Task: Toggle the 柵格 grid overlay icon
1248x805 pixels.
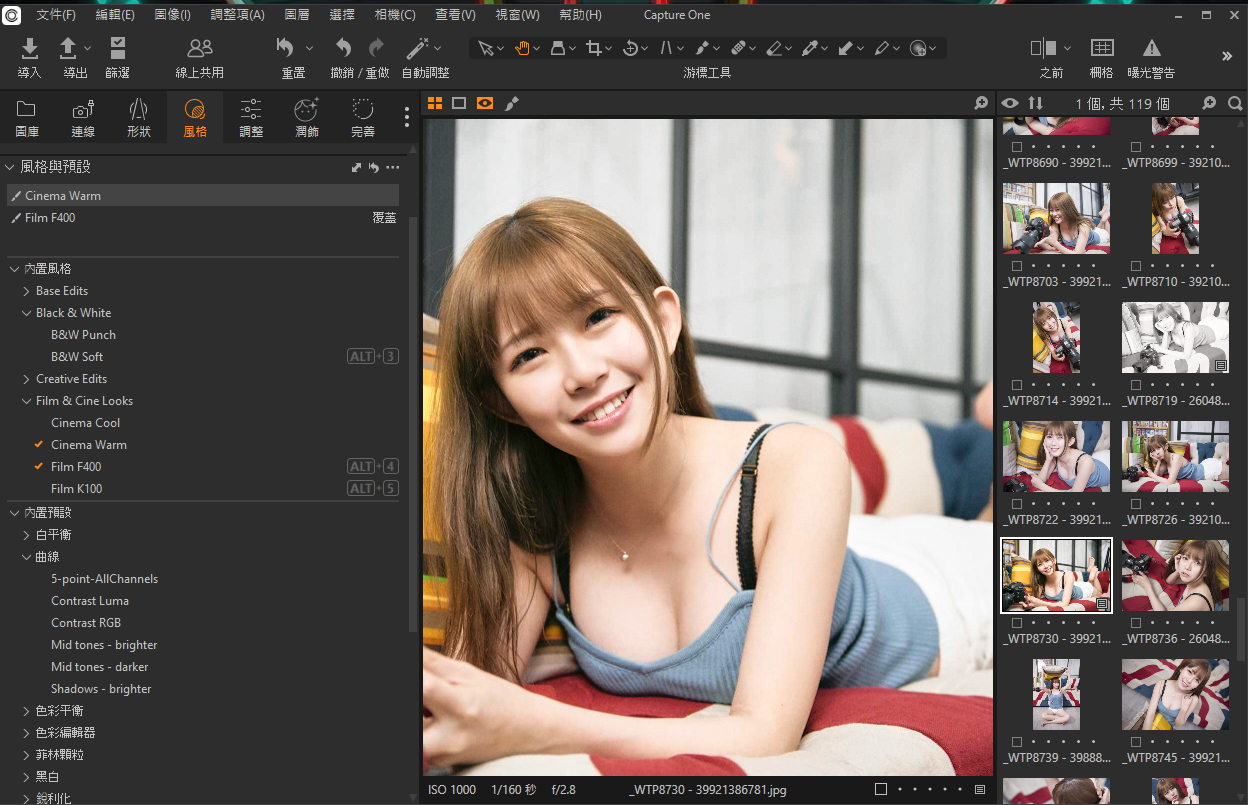Action: pyautogui.click(x=1101, y=49)
